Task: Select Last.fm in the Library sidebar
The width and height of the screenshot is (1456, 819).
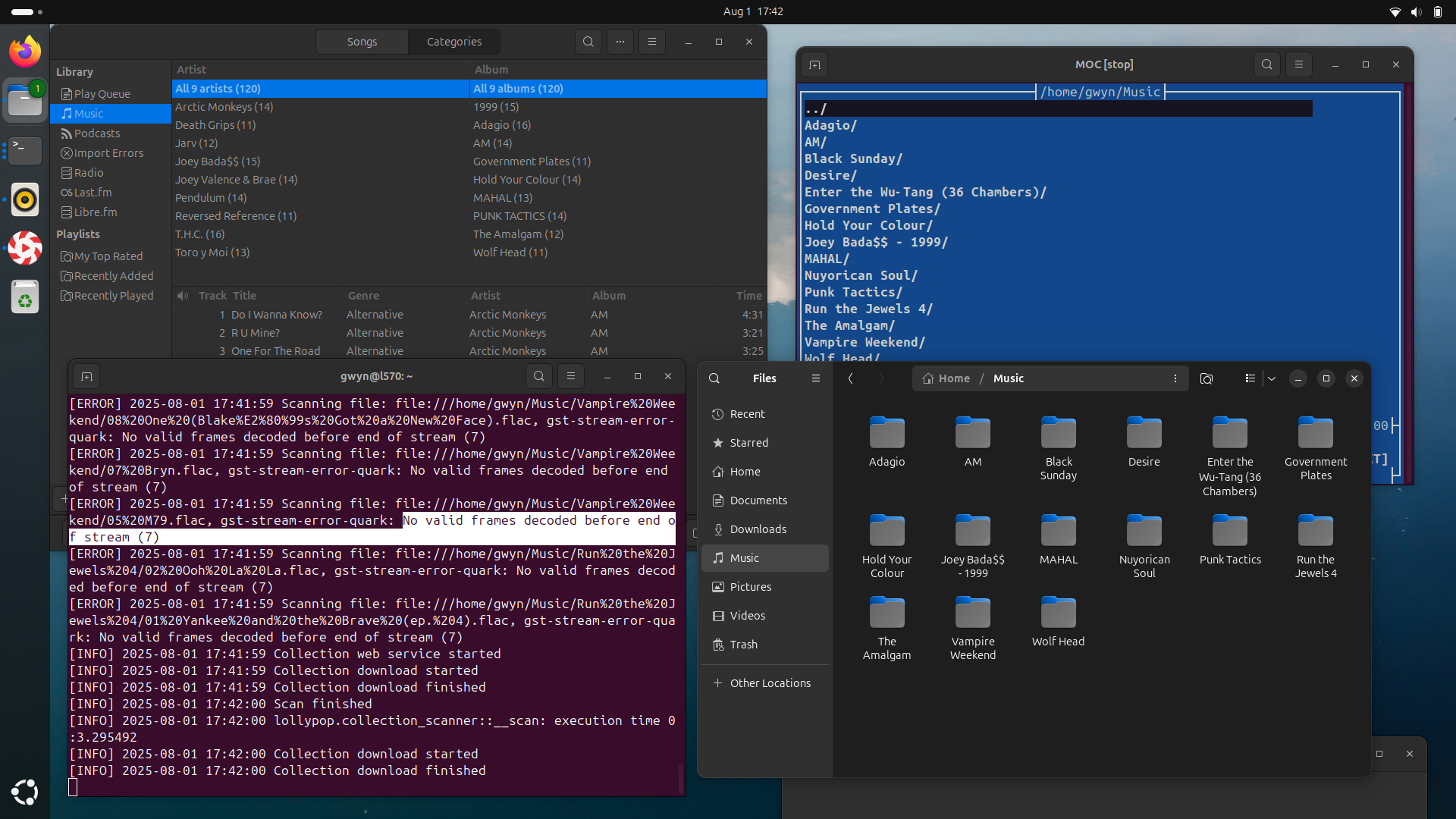Action: 111,193
